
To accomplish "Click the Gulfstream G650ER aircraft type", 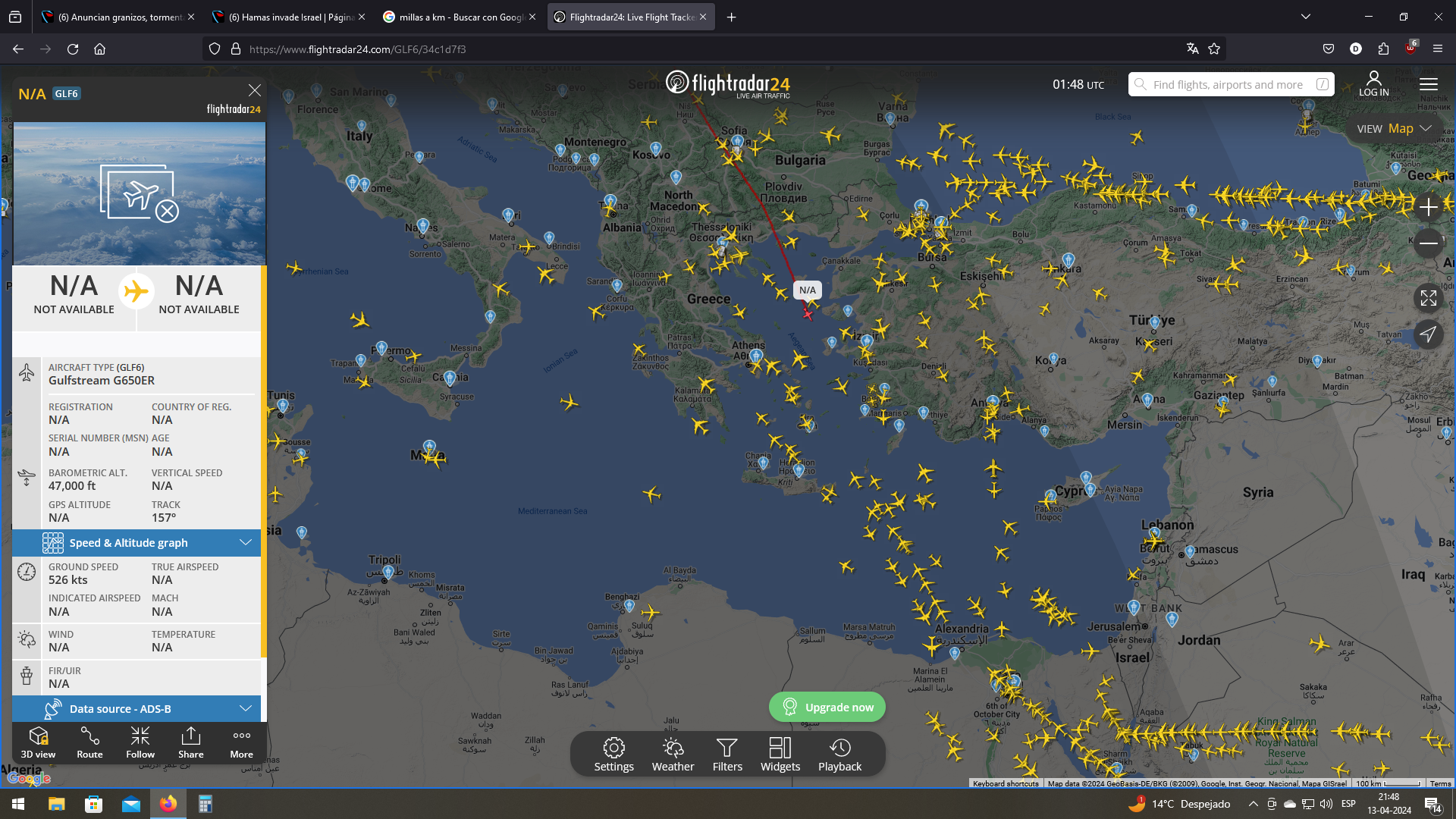I will point(102,381).
